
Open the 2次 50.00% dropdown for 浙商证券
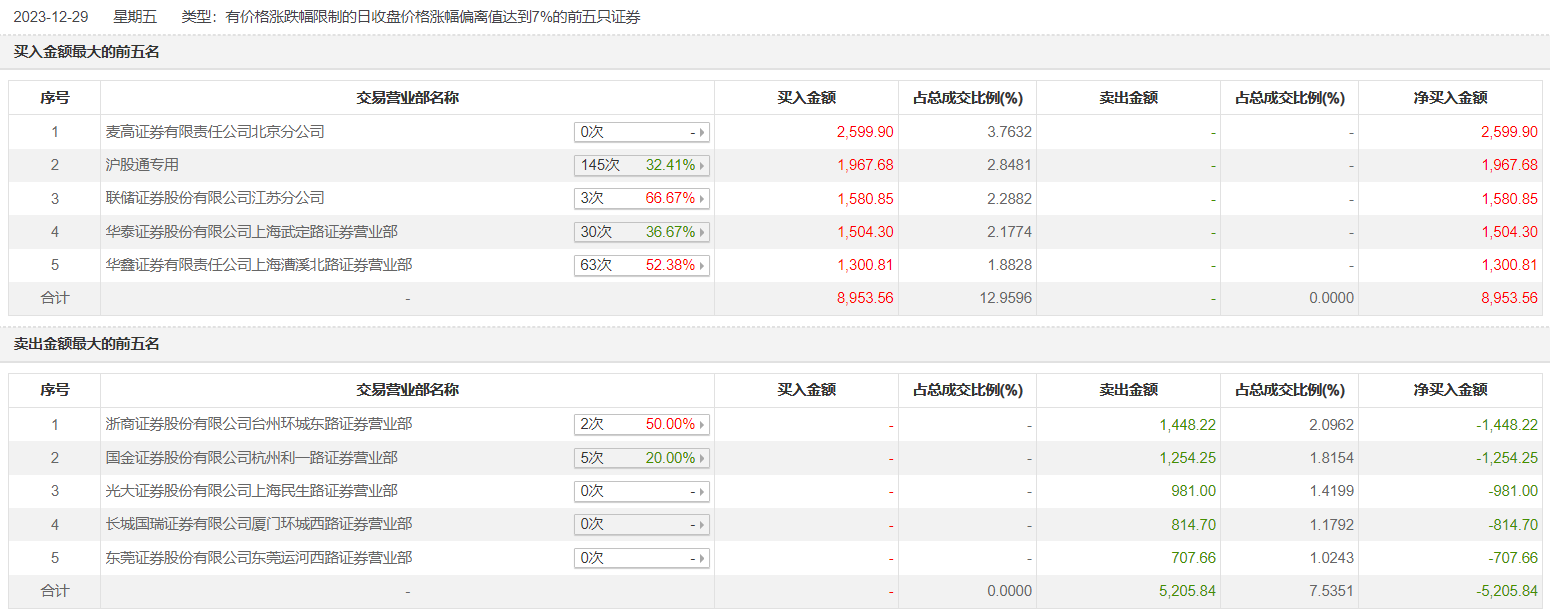click(x=642, y=424)
